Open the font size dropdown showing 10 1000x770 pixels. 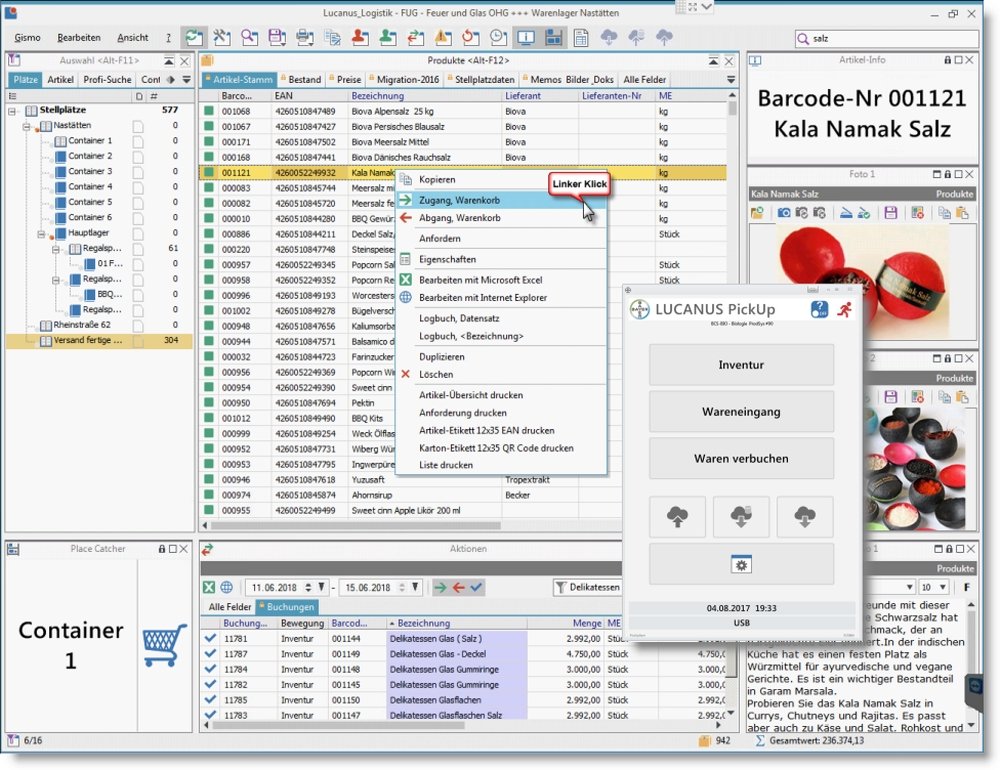coord(942,587)
